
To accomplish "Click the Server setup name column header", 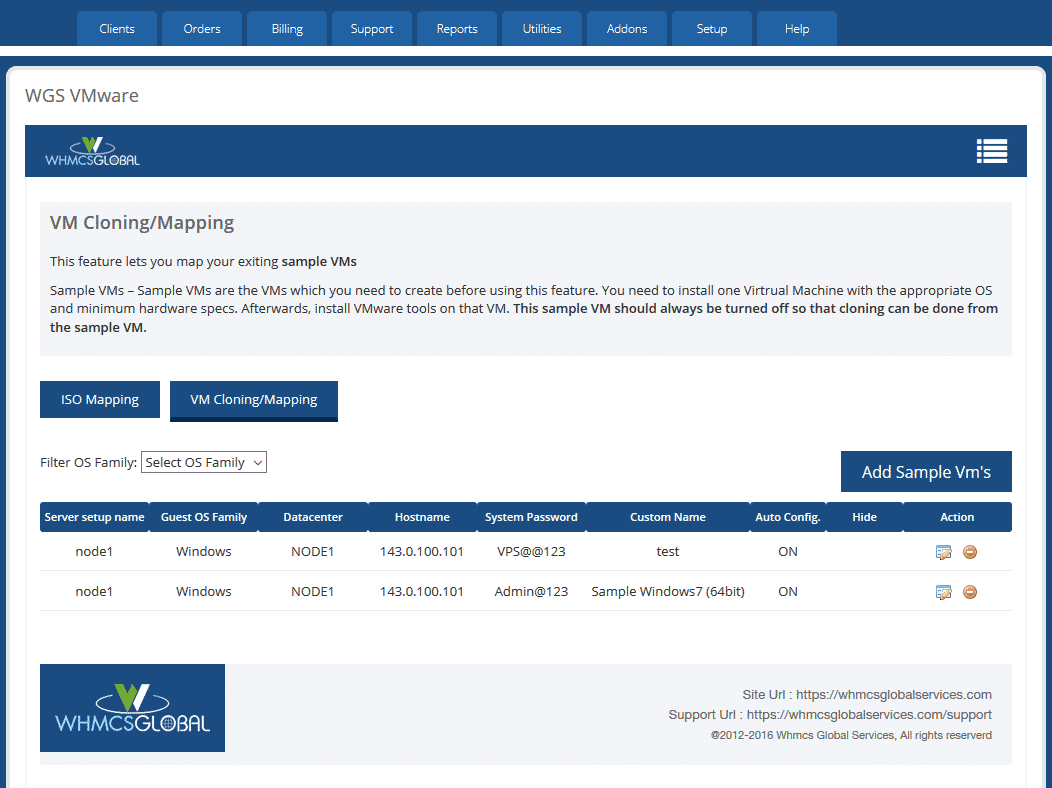I will point(94,517).
